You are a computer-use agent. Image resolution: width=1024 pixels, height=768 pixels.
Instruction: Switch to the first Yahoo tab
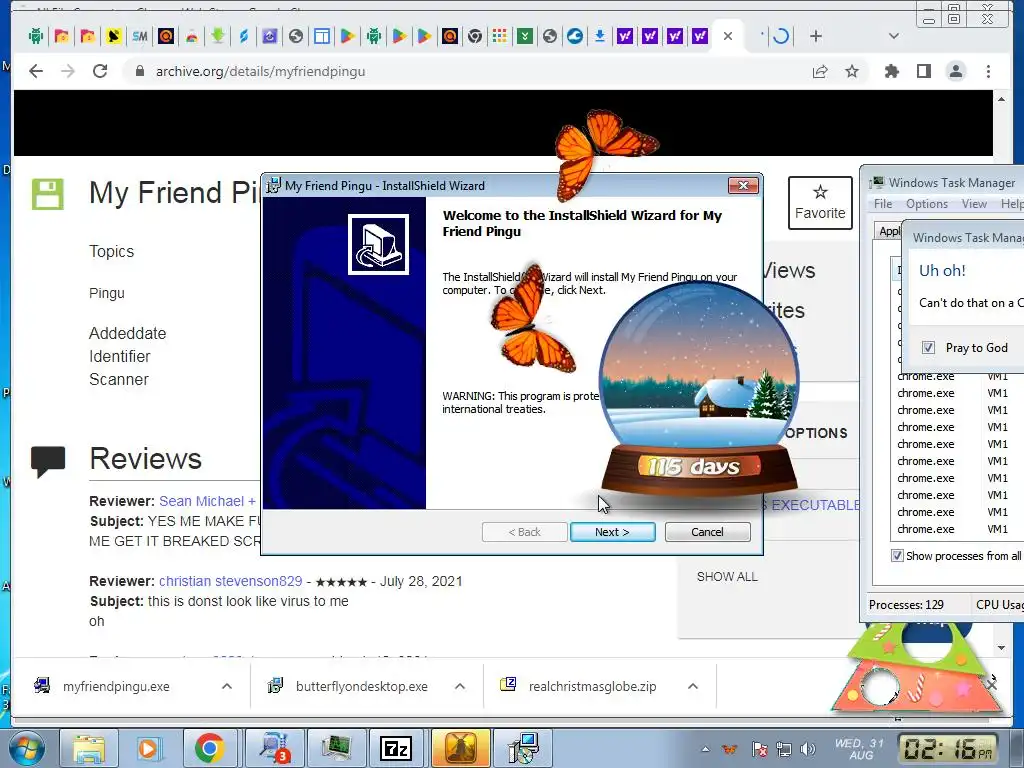(x=624, y=36)
